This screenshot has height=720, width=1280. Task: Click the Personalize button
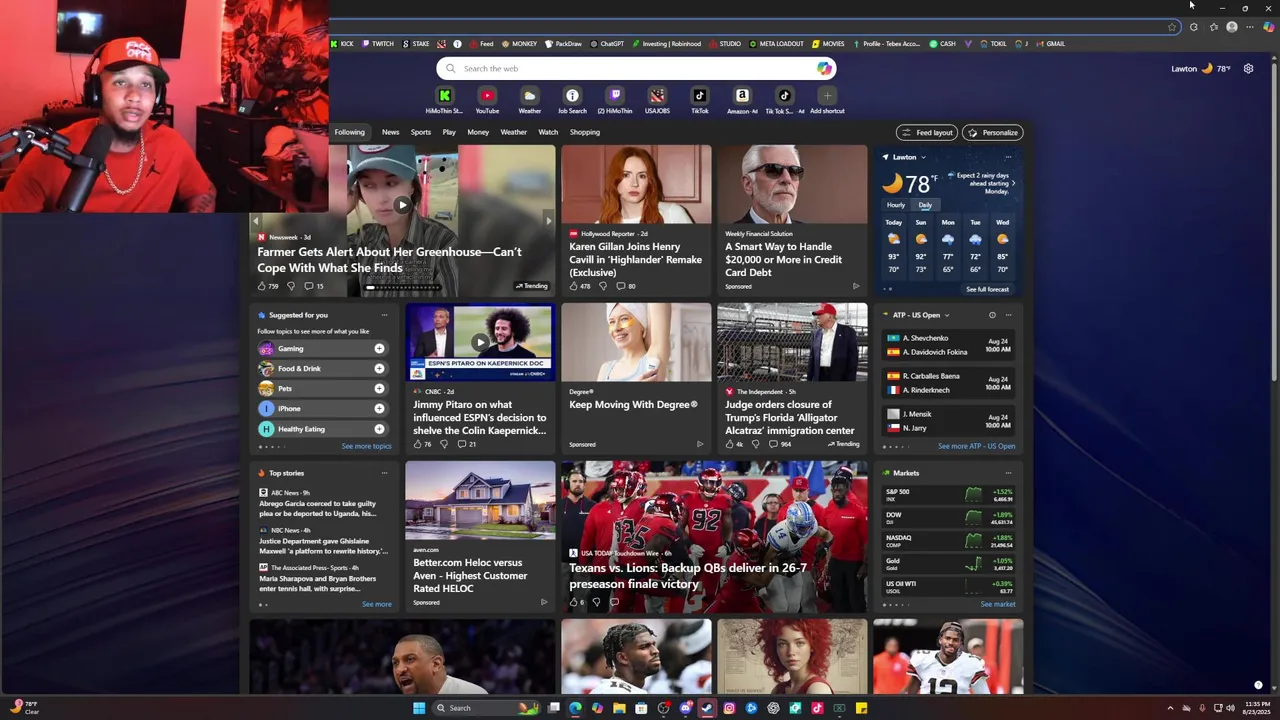tap(993, 132)
